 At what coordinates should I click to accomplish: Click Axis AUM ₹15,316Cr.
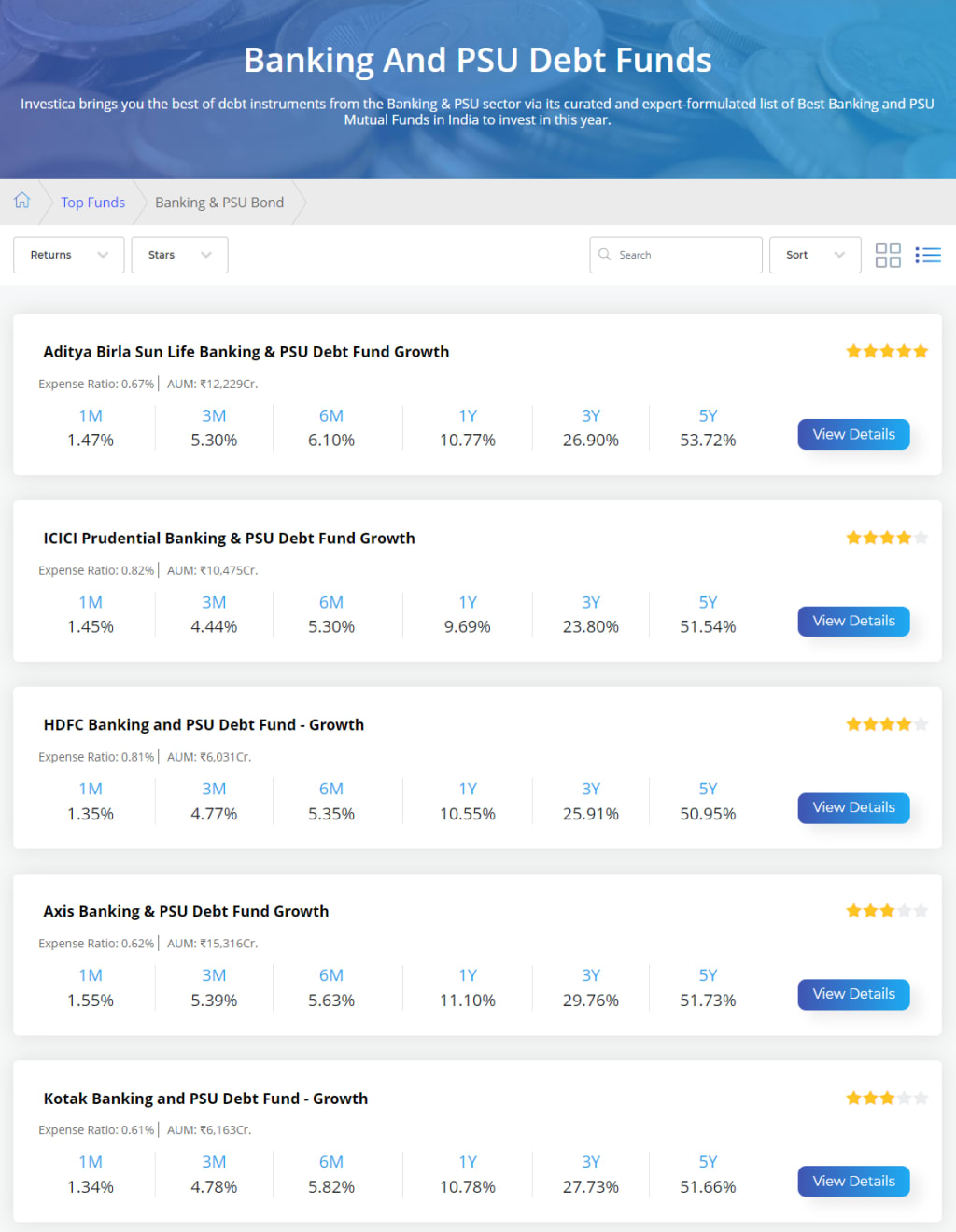pyautogui.click(x=213, y=944)
